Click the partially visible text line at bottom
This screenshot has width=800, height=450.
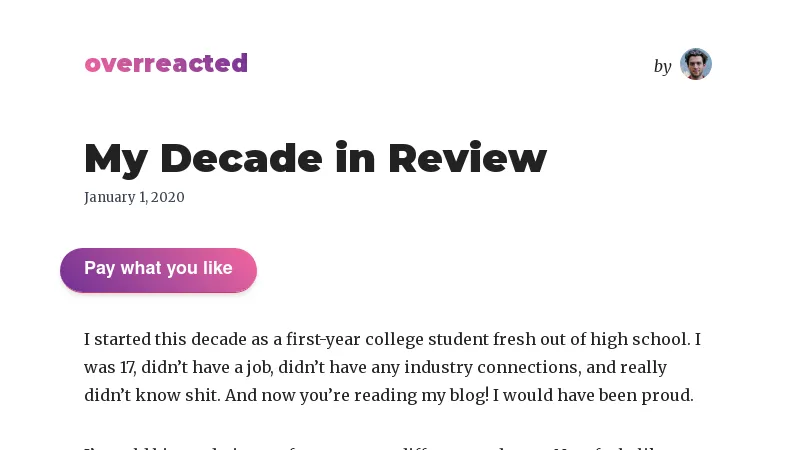pos(390,446)
